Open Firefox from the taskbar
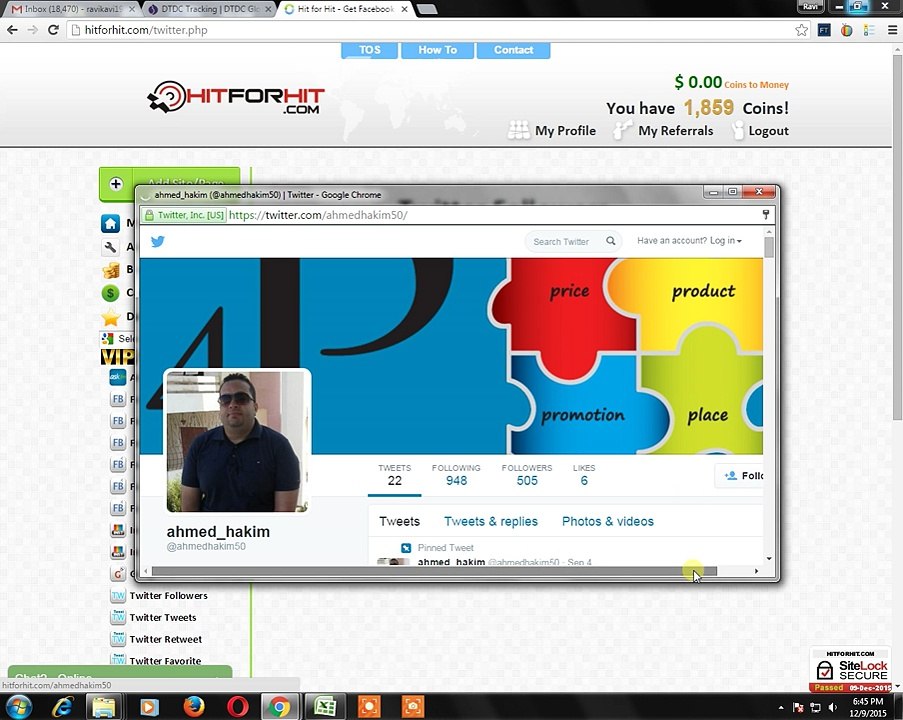The width and height of the screenshot is (903, 720). (x=194, y=707)
